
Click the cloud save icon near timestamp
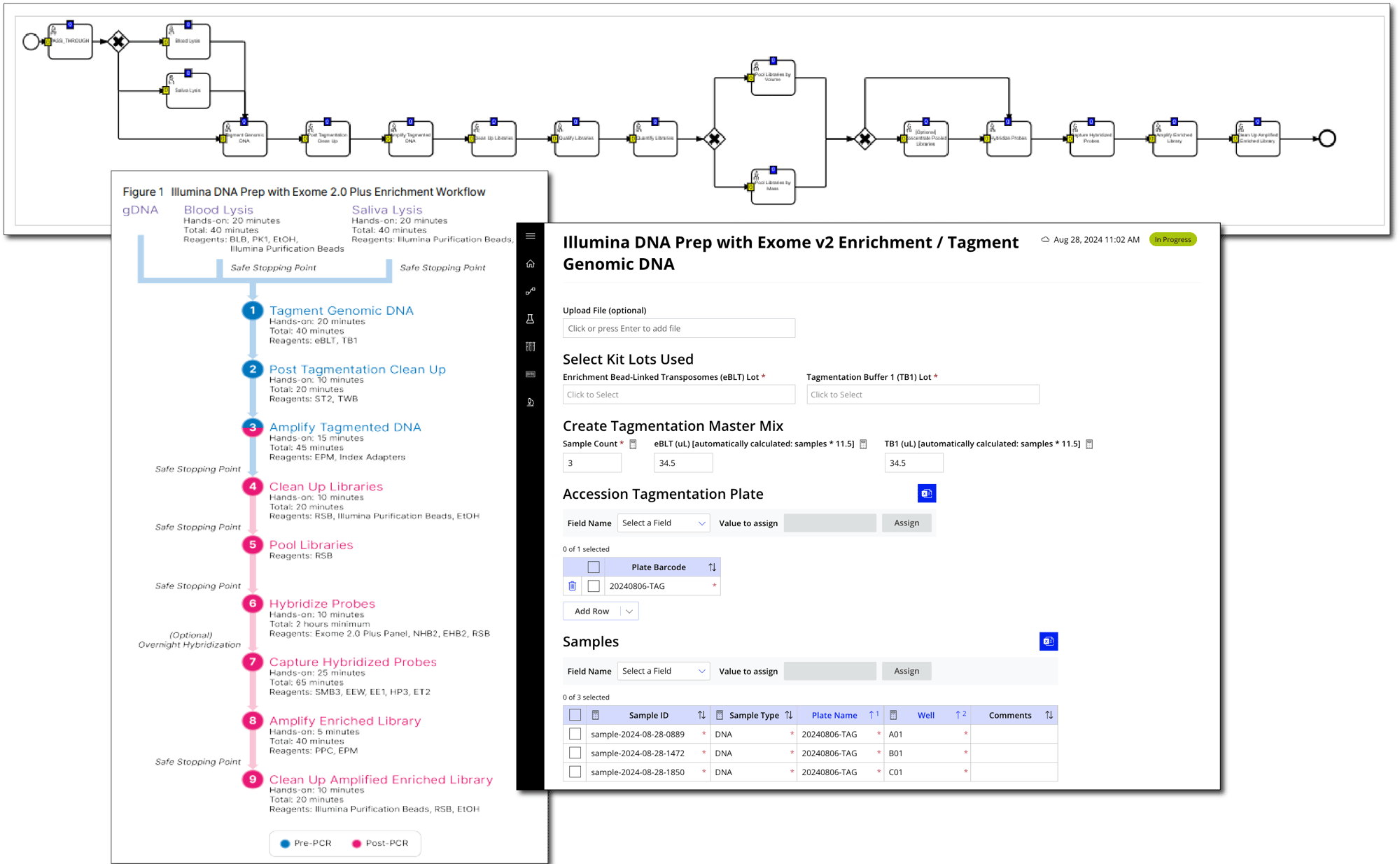point(1045,239)
